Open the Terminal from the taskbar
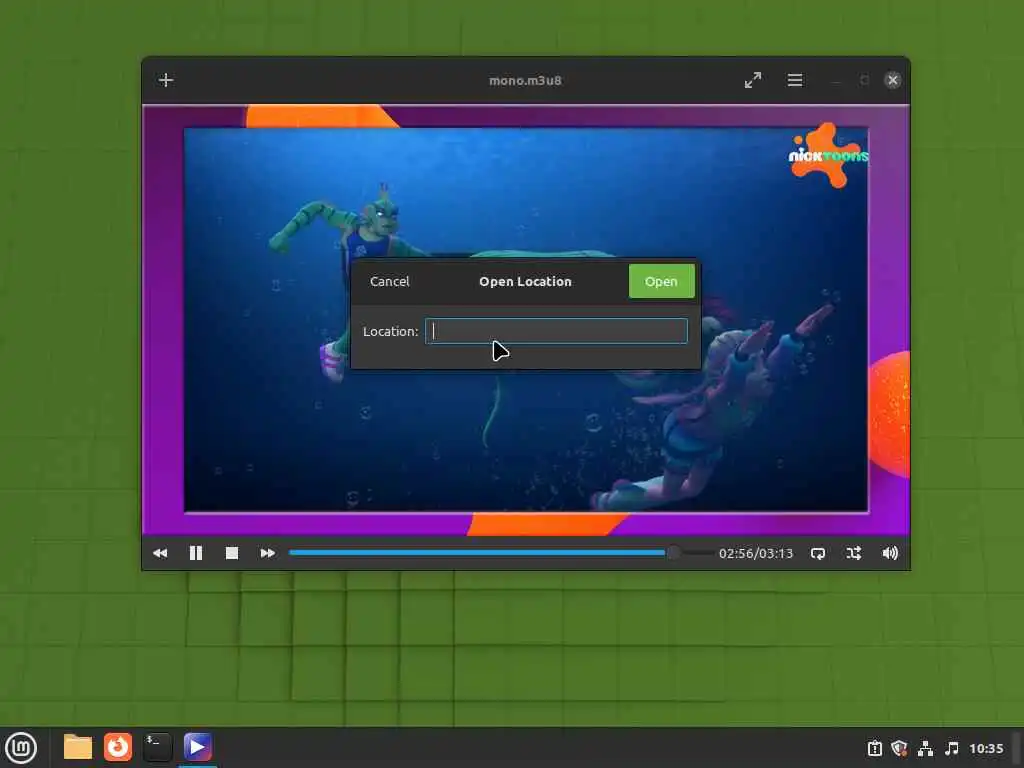1024x768 pixels. pyautogui.click(x=157, y=747)
